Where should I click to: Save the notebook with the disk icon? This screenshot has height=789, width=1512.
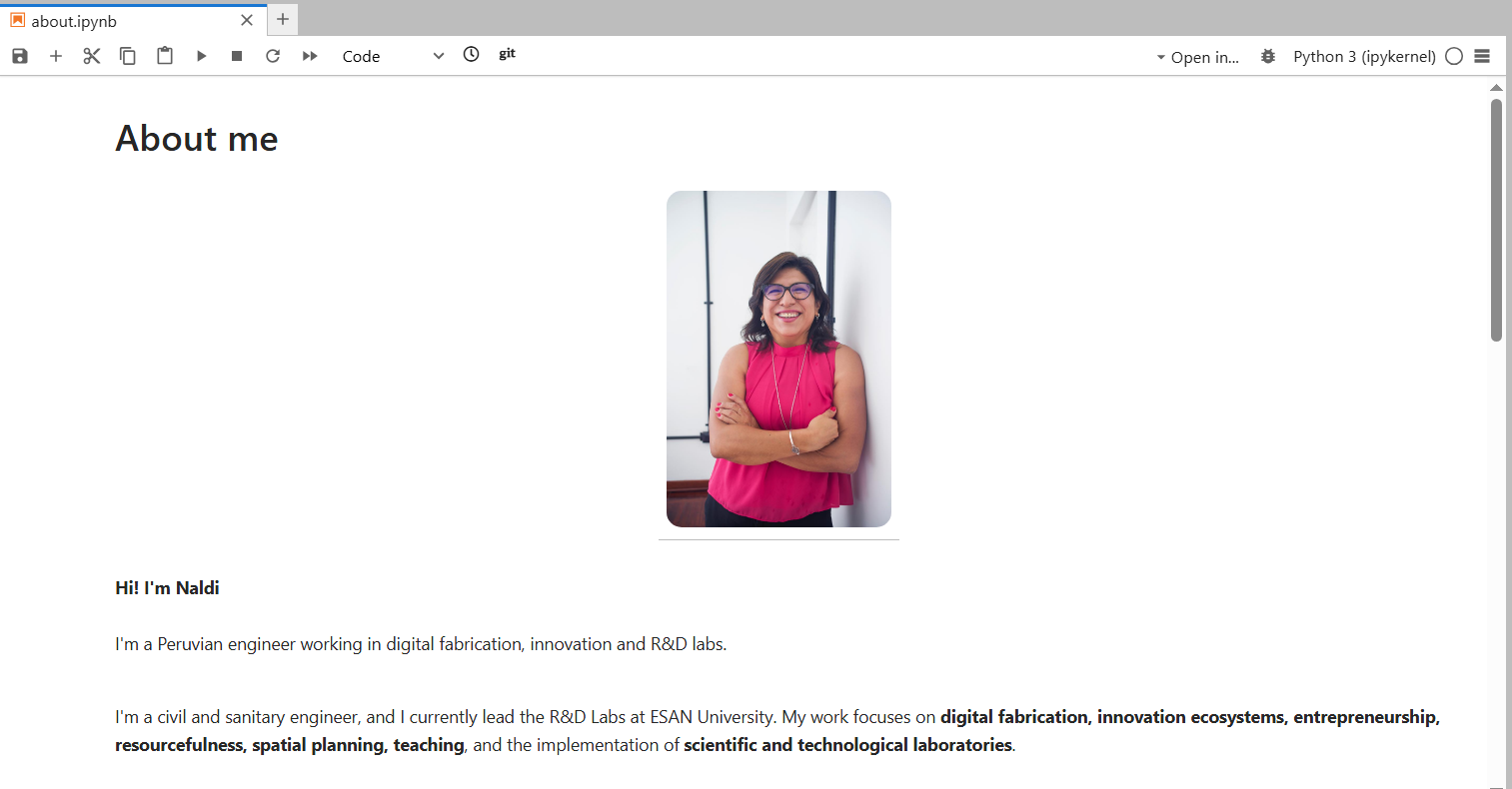[x=20, y=56]
